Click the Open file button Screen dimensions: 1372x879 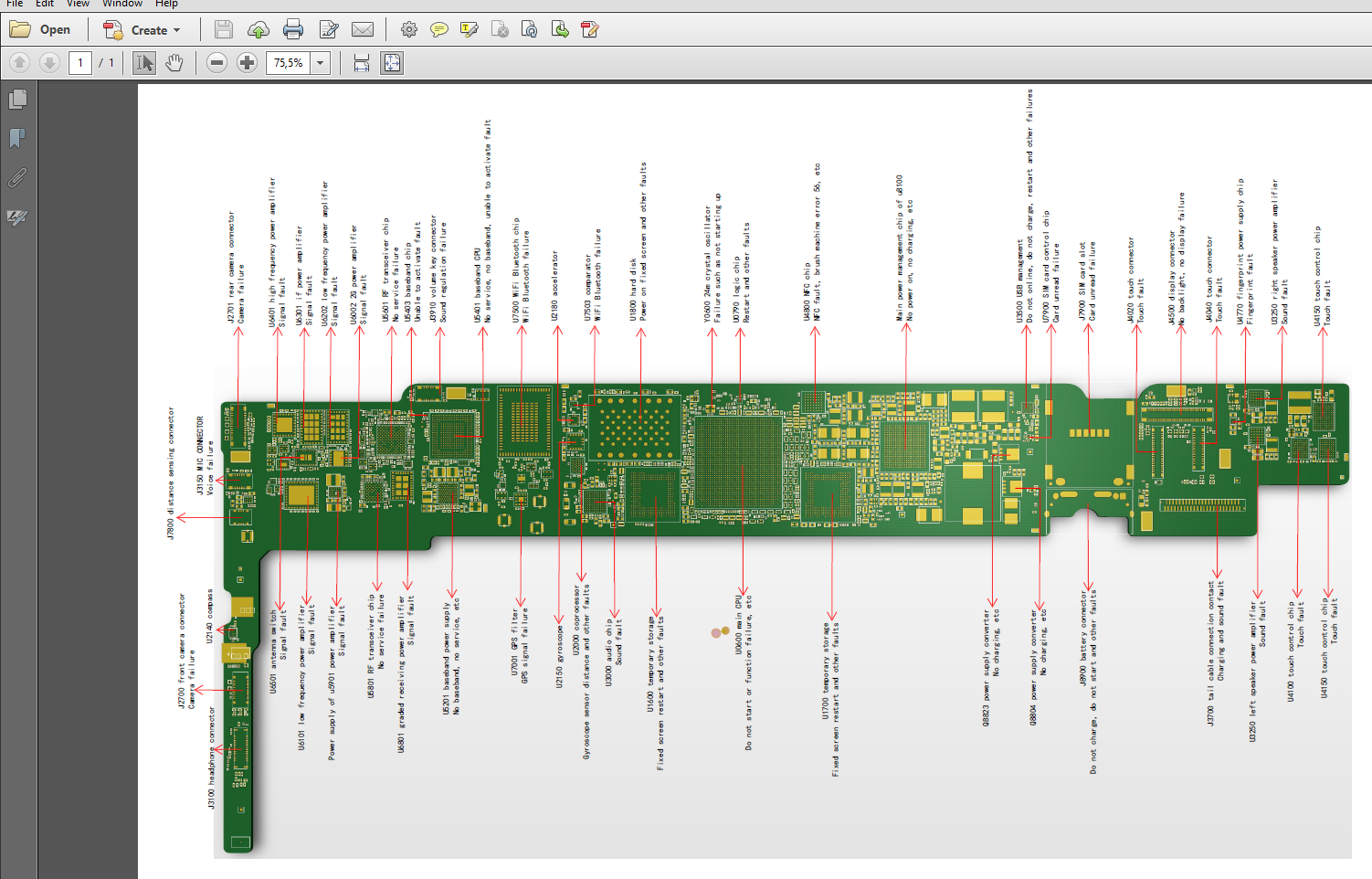[x=41, y=30]
